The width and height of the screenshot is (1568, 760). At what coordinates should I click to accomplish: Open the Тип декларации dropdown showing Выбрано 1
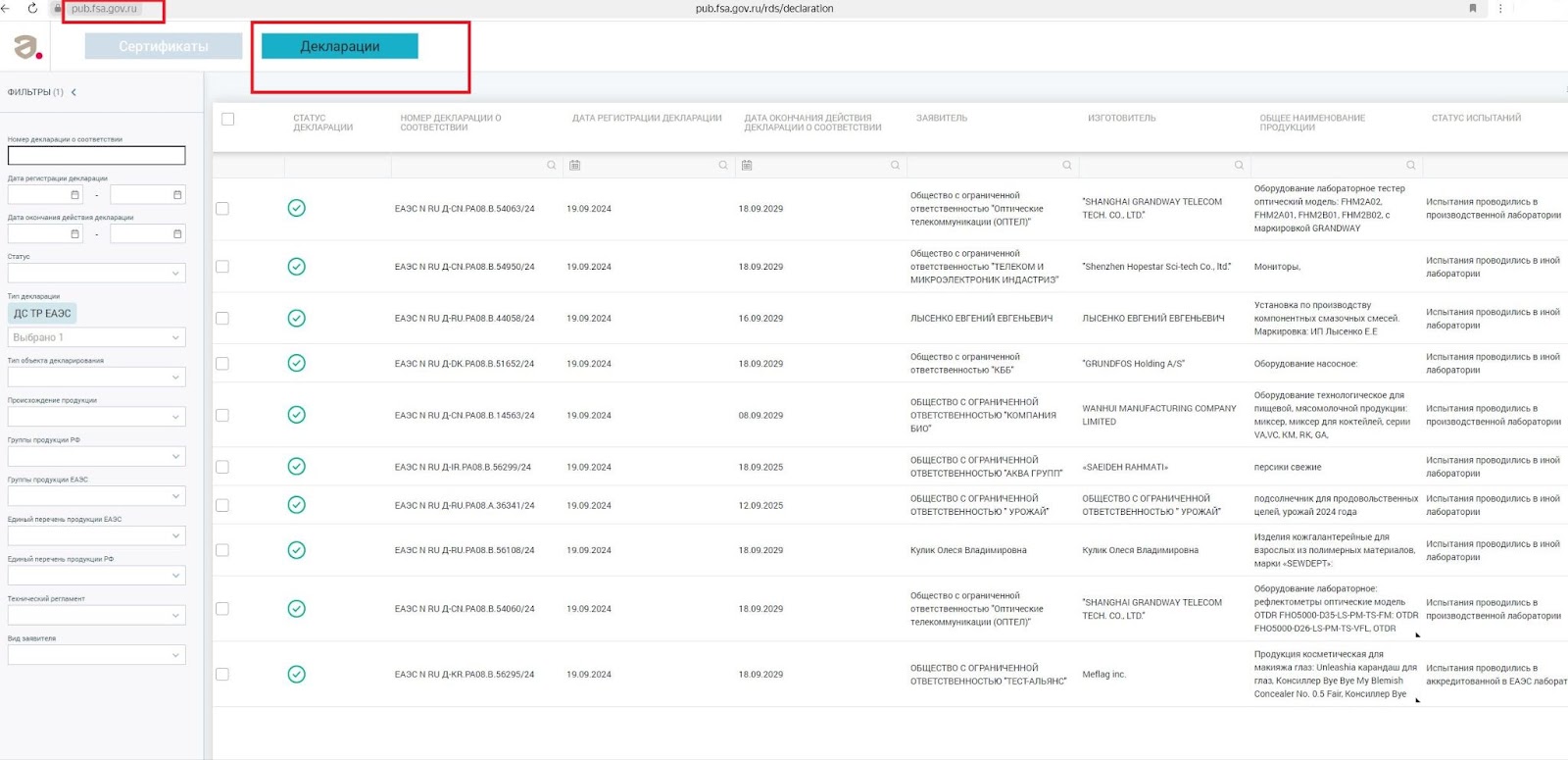click(x=96, y=337)
